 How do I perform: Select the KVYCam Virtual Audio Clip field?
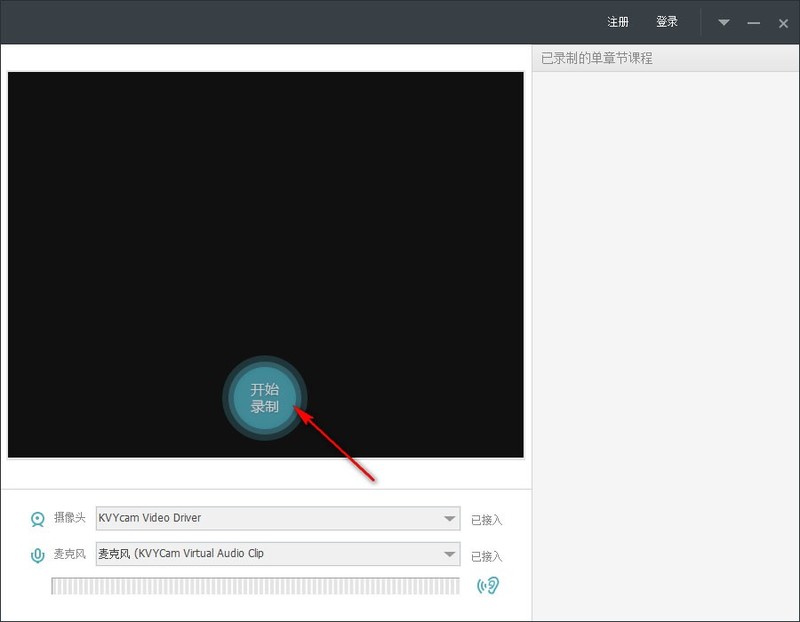tap(278, 554)
